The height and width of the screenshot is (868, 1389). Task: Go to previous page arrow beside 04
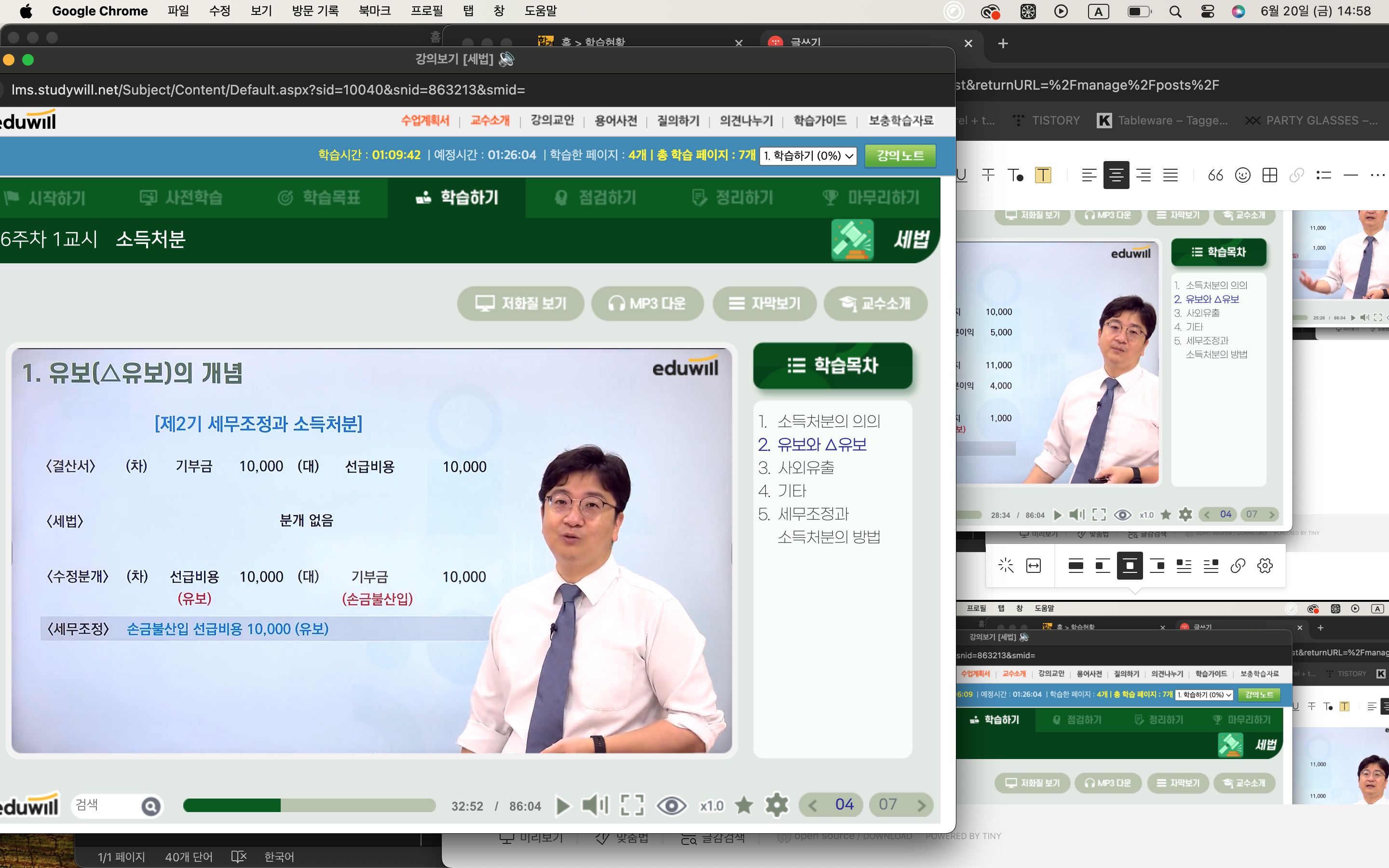[813, 805]
